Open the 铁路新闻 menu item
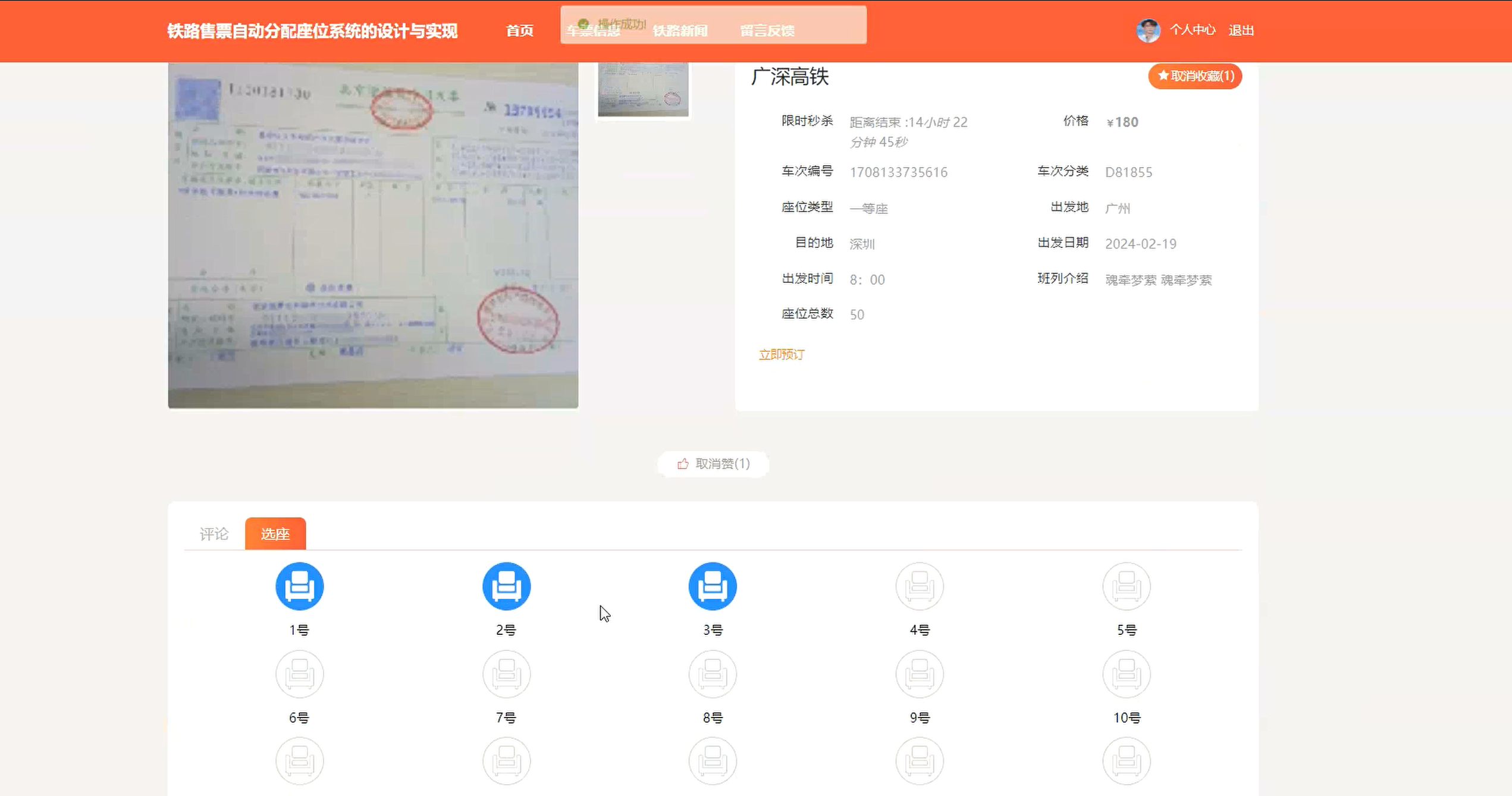Screen dimensions: 1512x796 pos(680,30)
